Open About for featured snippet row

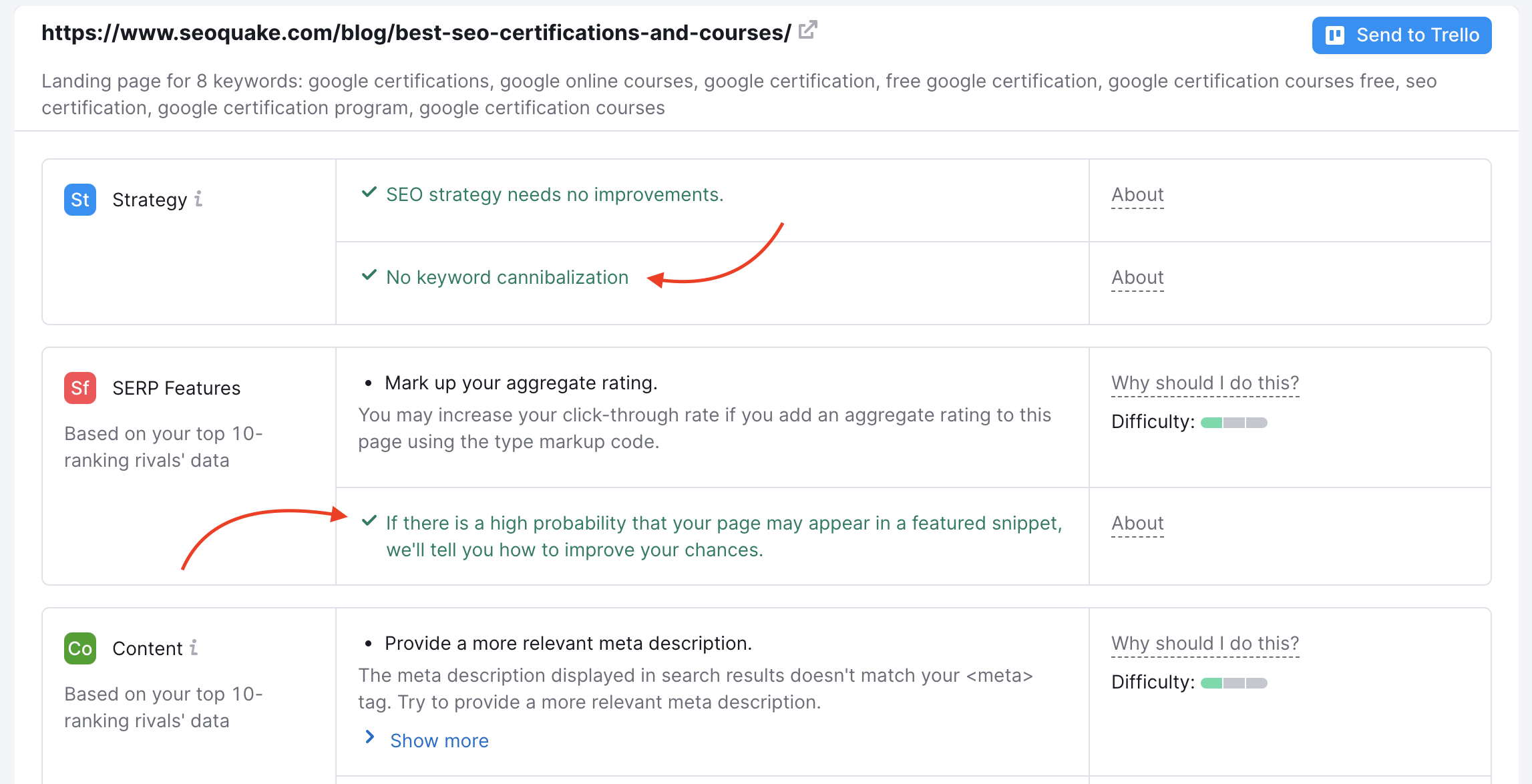1137,524
